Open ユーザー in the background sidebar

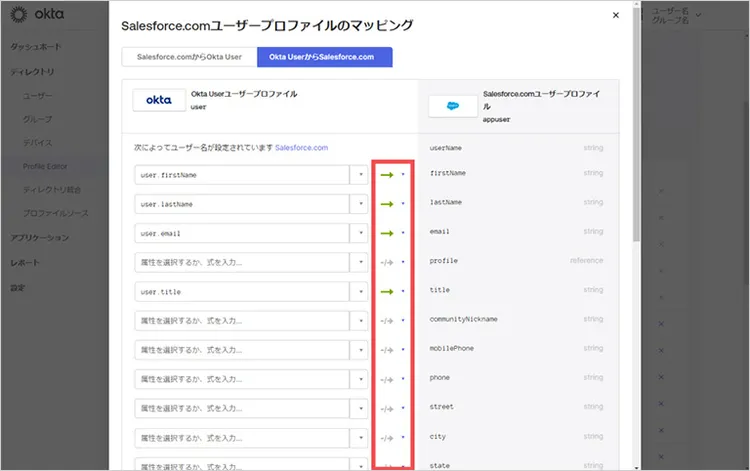pos(38,96)
